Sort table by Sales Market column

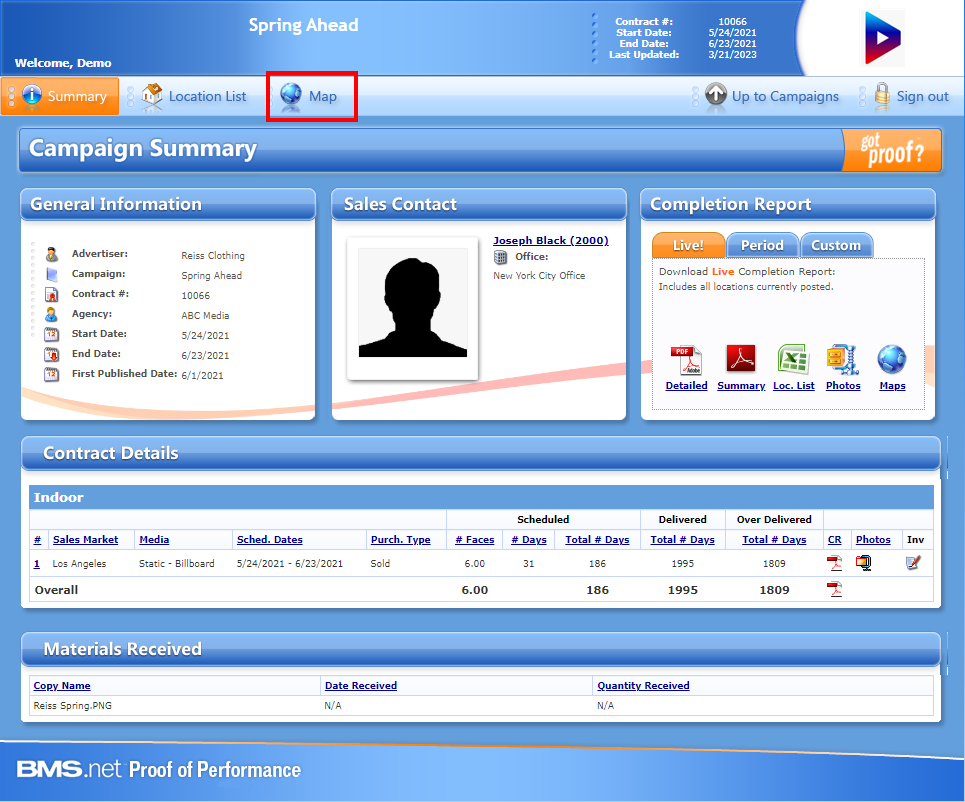pyautogui.click(x=85, y=540)
